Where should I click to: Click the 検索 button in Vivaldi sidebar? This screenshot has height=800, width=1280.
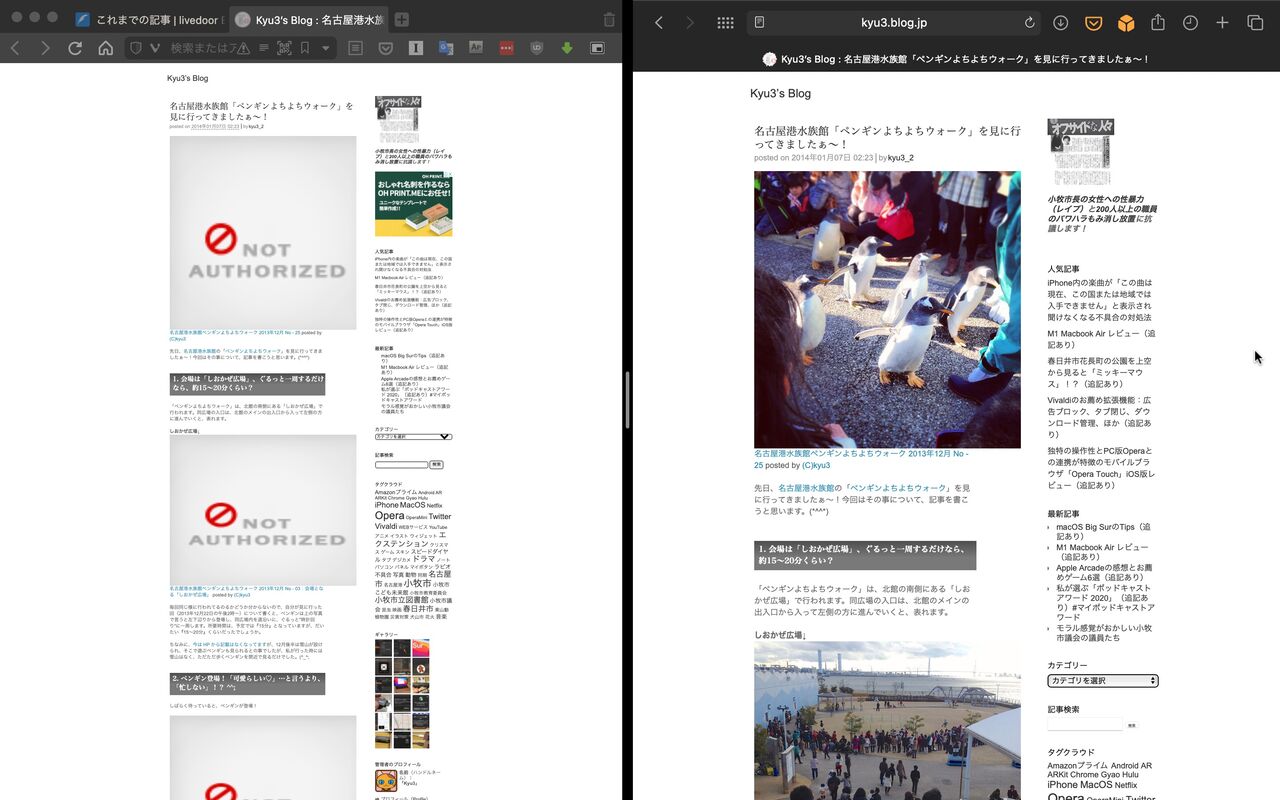tap(436, 465)
